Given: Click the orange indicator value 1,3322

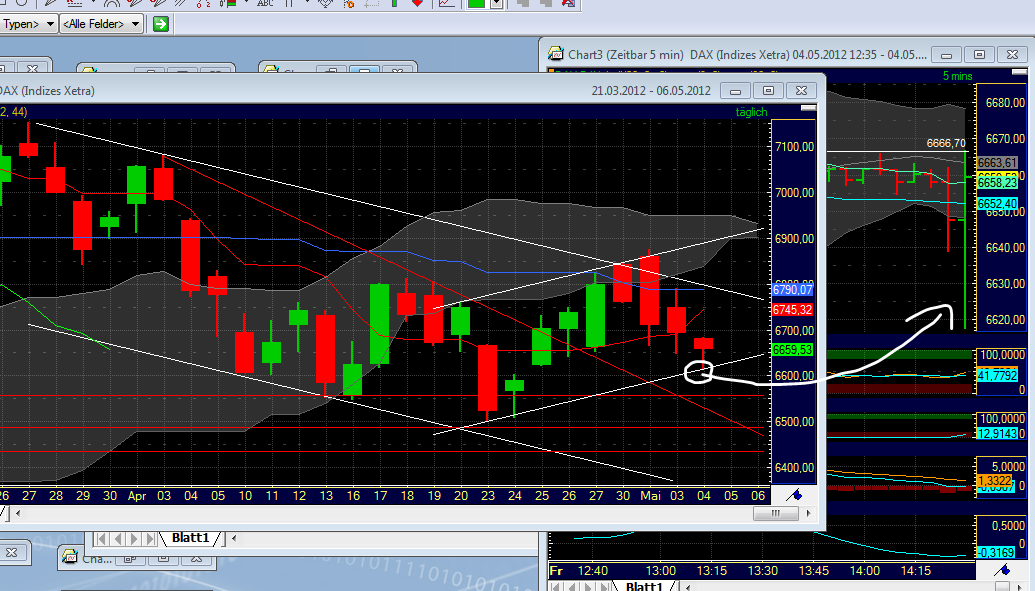Looking at the screenshot, I should click(x=994, y=480).
